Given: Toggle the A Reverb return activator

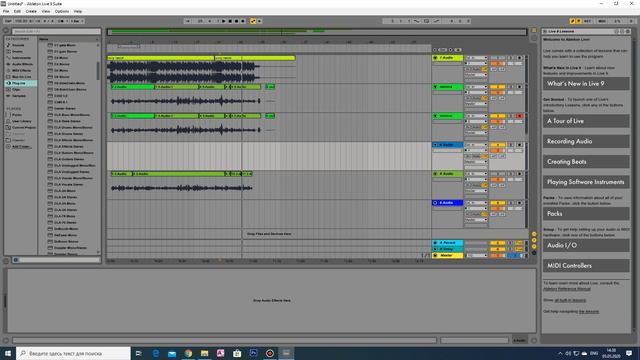Looking at the screenshot, I should (x=498, y=243).
